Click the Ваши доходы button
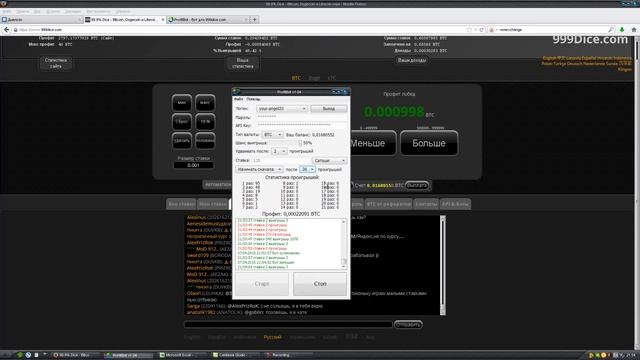The image size is (640, 360). [x=412, y=60]
